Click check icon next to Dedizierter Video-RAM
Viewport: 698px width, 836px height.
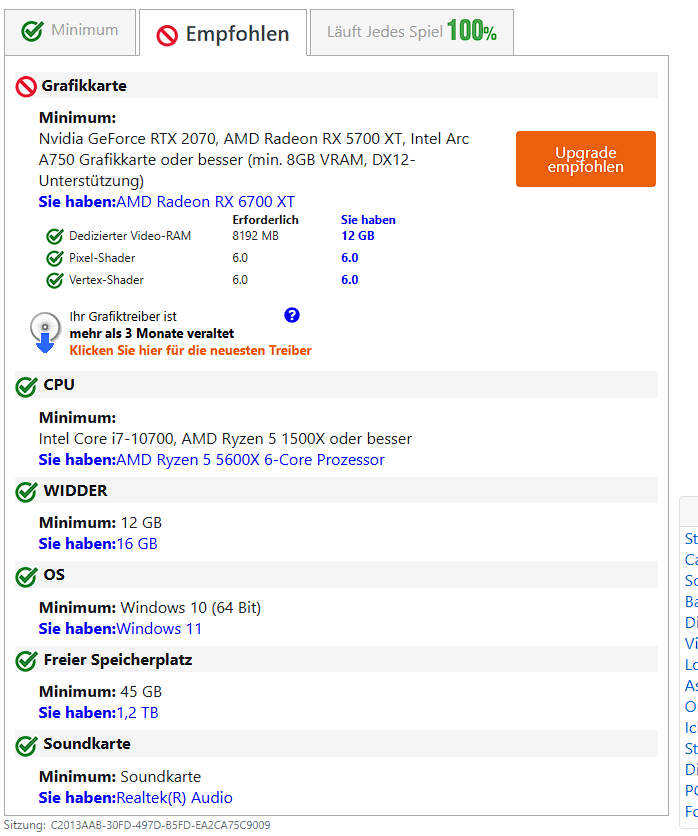(54, 236)
